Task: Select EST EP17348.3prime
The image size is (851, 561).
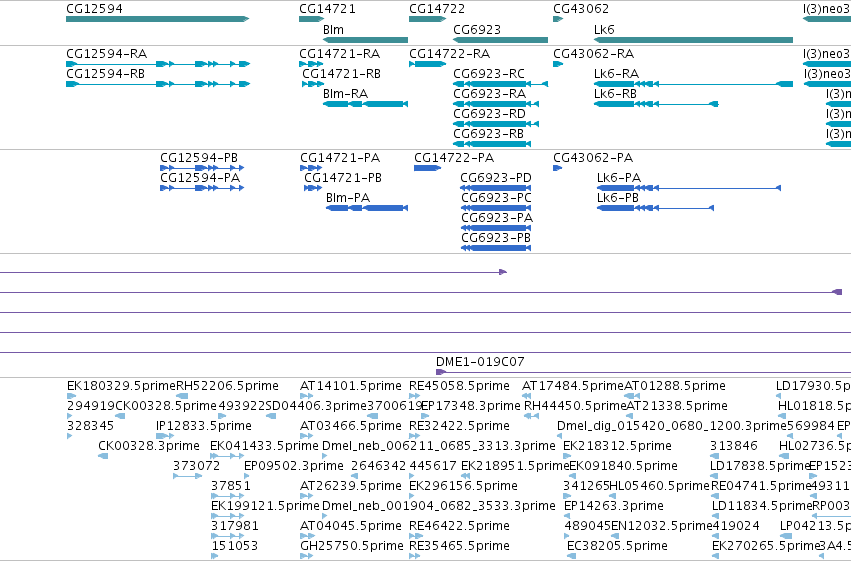Action: (x=425, y=416)
